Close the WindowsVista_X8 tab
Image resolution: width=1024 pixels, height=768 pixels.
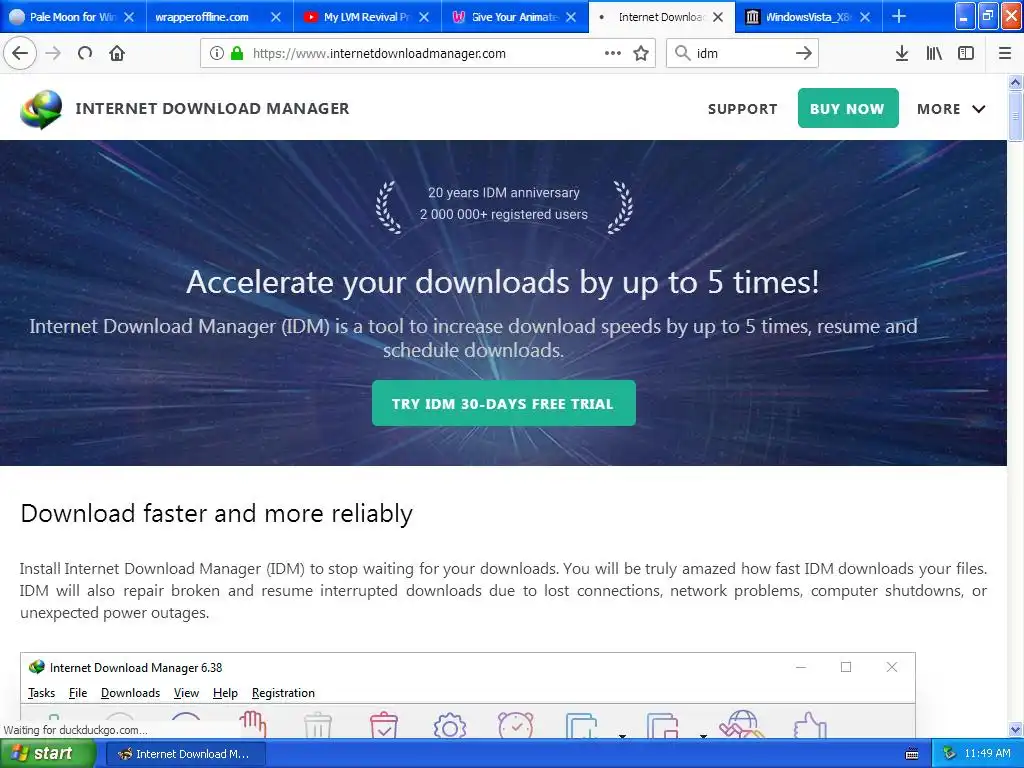(865, 17)
